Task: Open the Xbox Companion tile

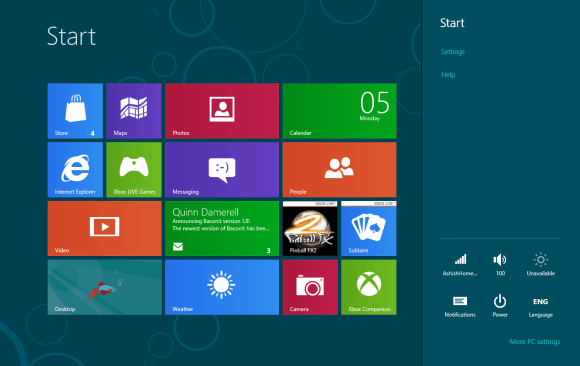Action: 368,287
